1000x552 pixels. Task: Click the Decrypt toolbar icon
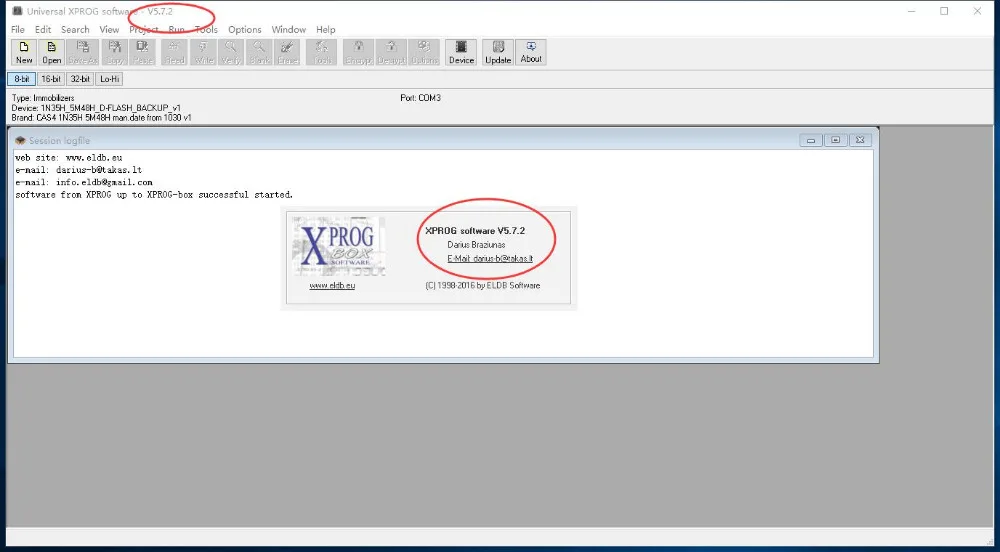[x=392, y=52]
